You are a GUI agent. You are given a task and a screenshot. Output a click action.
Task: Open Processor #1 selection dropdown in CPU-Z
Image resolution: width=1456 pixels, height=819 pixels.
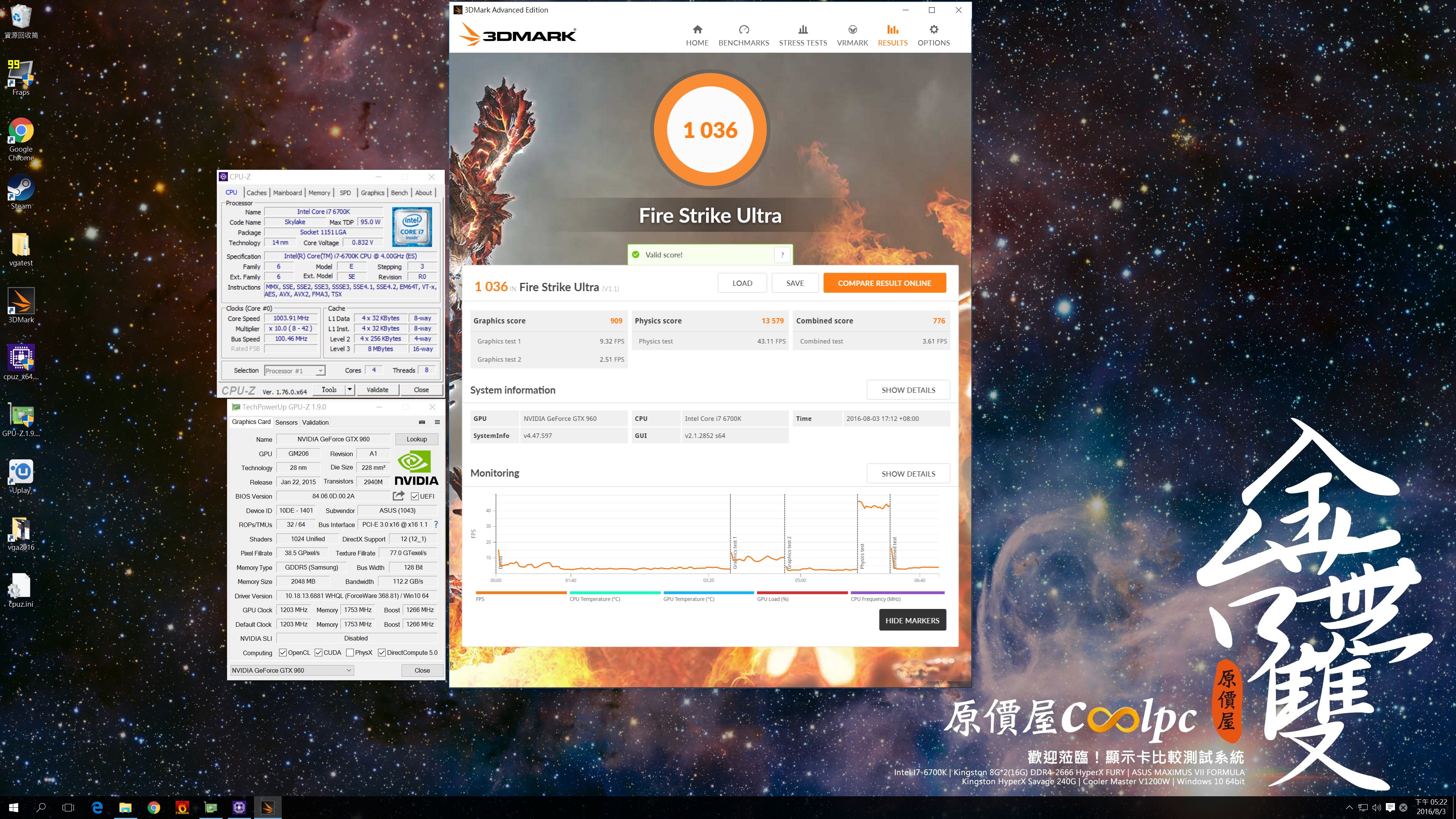pyautogui.click(x=295, y=371)
